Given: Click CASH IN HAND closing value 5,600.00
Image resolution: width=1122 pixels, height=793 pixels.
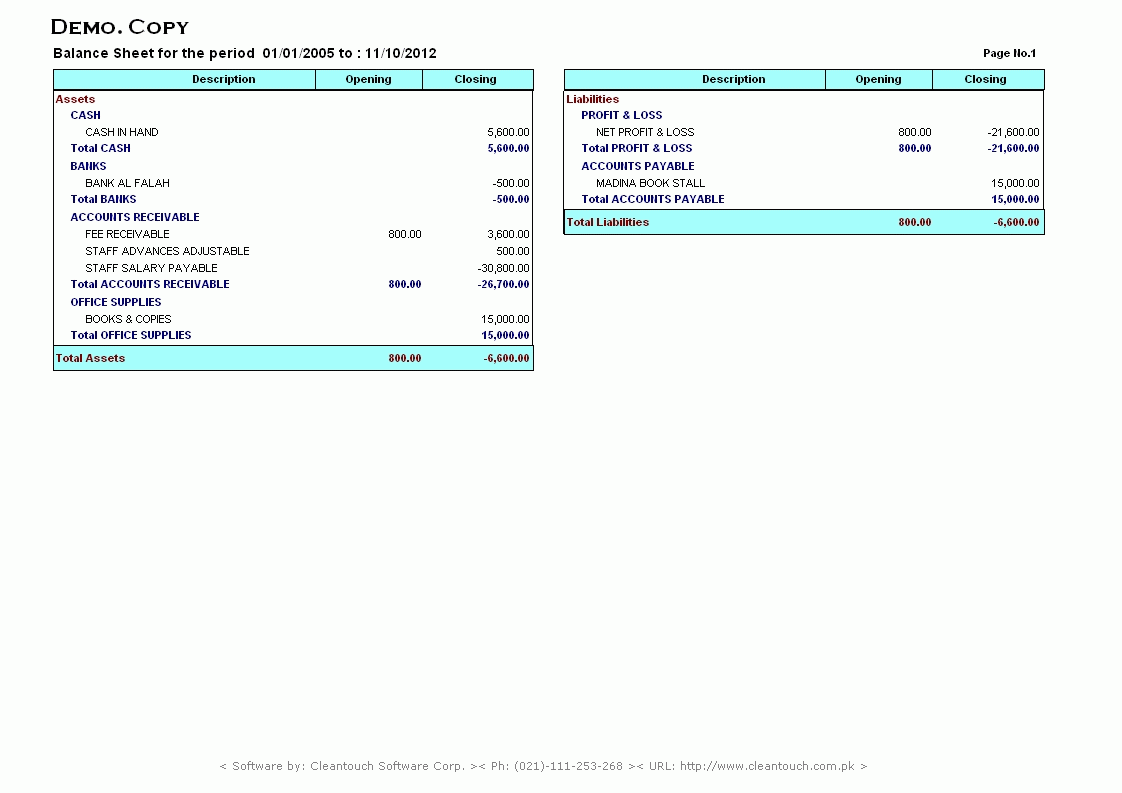Looking at the screenshot, I should [508, 132].
